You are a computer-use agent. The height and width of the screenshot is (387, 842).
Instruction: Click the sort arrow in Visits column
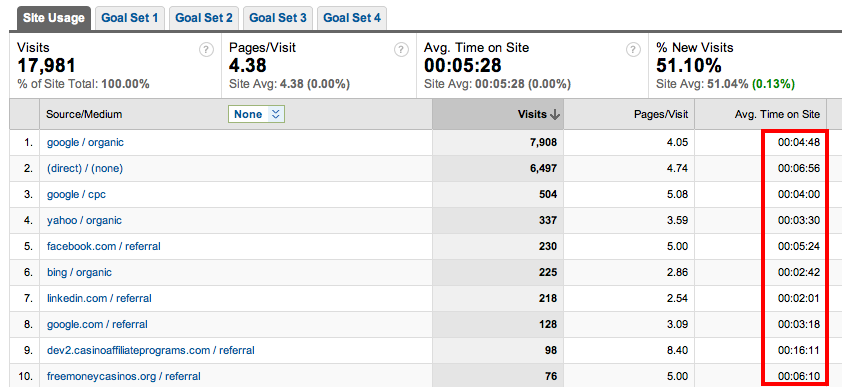(555, 114)
